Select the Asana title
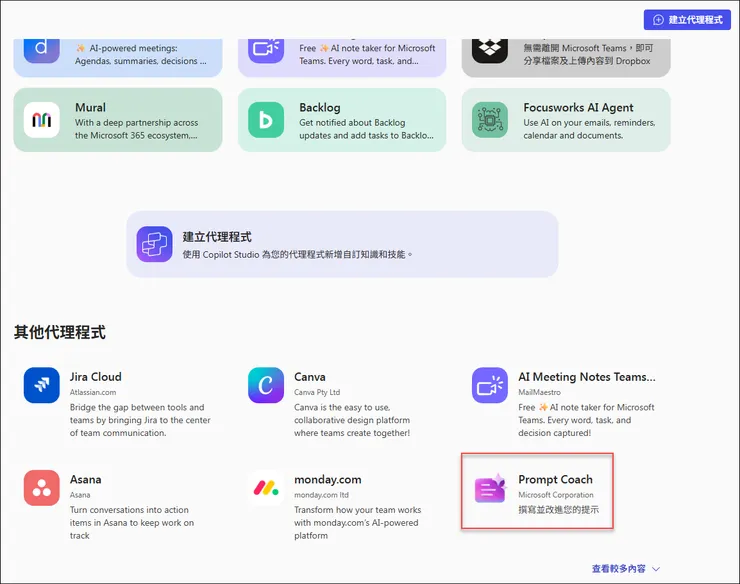 (x=85, y=480)
